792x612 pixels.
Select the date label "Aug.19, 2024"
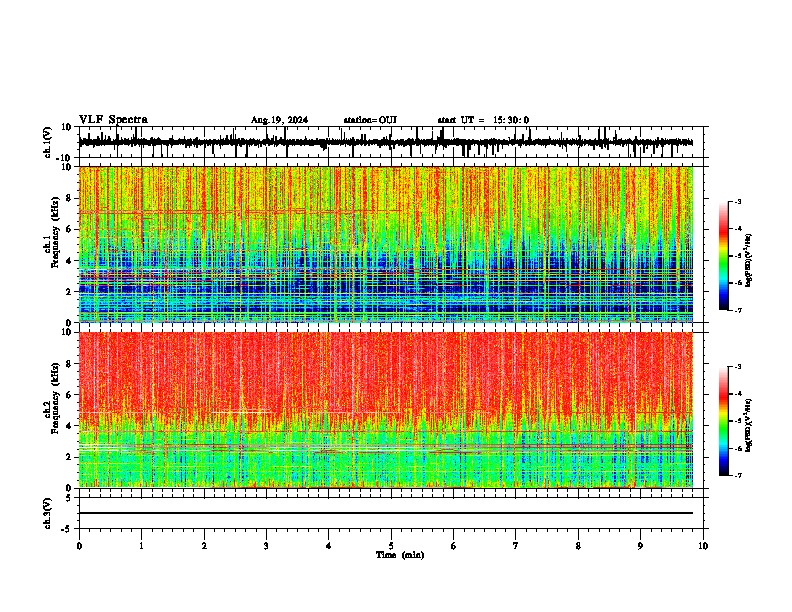279,120
